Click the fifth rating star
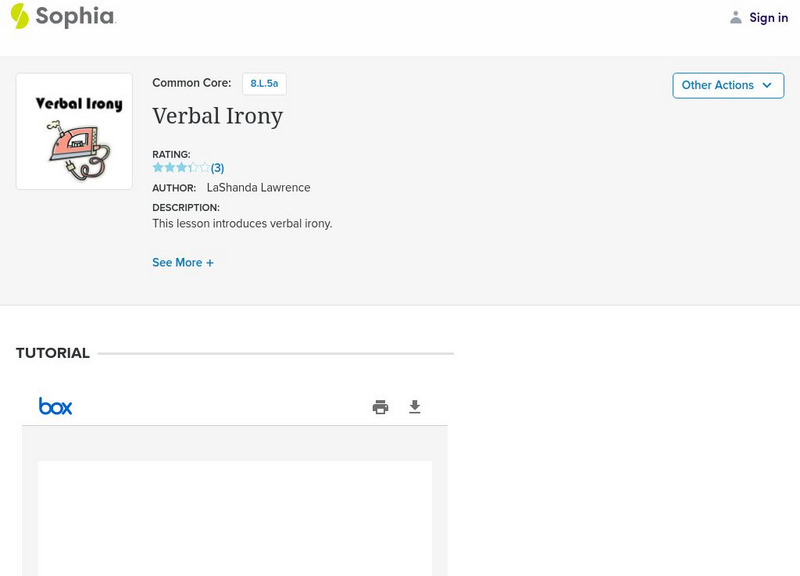Screen dimensions: 800x576 (x=205, y=168)
